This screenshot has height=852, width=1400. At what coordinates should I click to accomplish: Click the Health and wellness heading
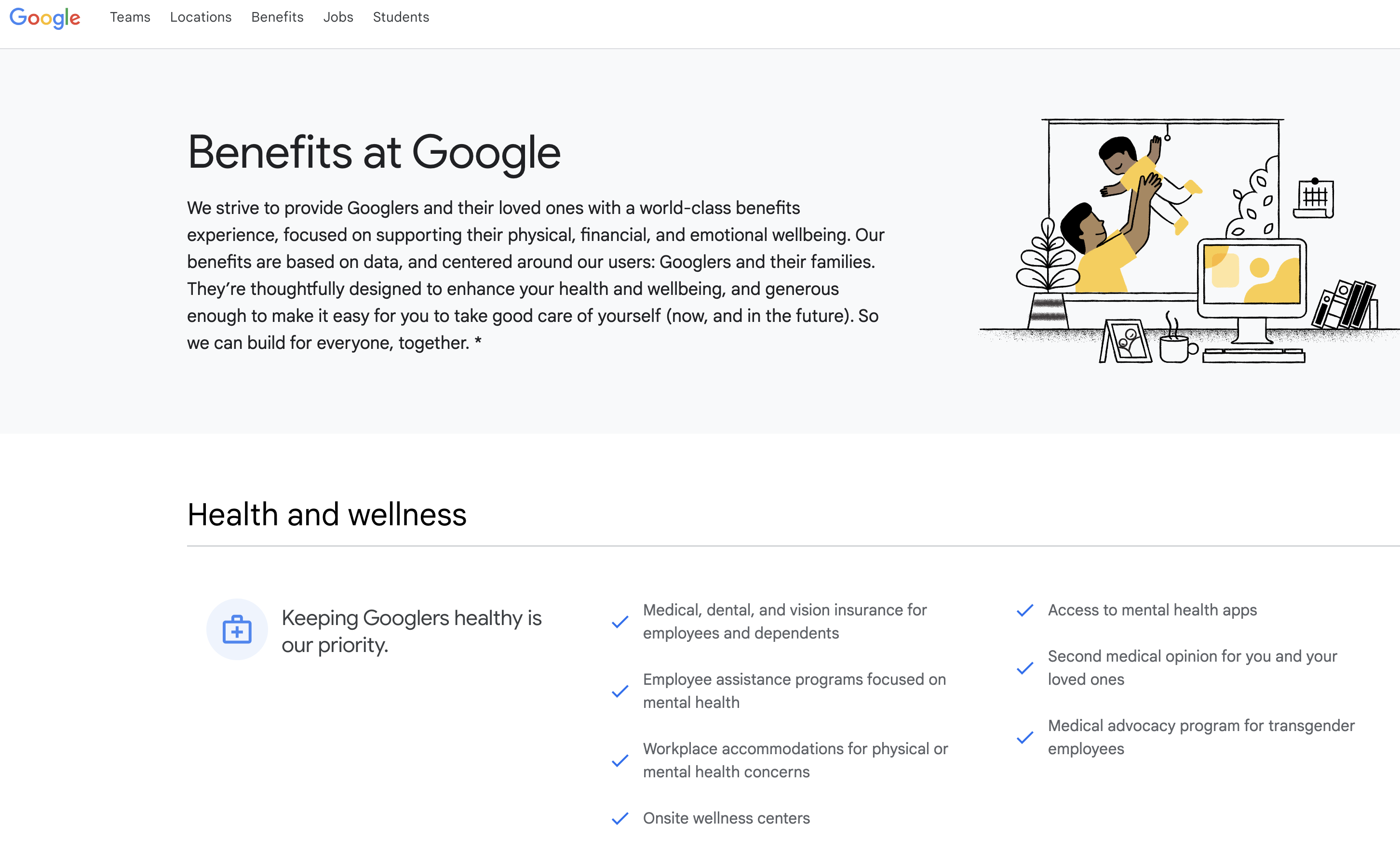coord(327,515)
